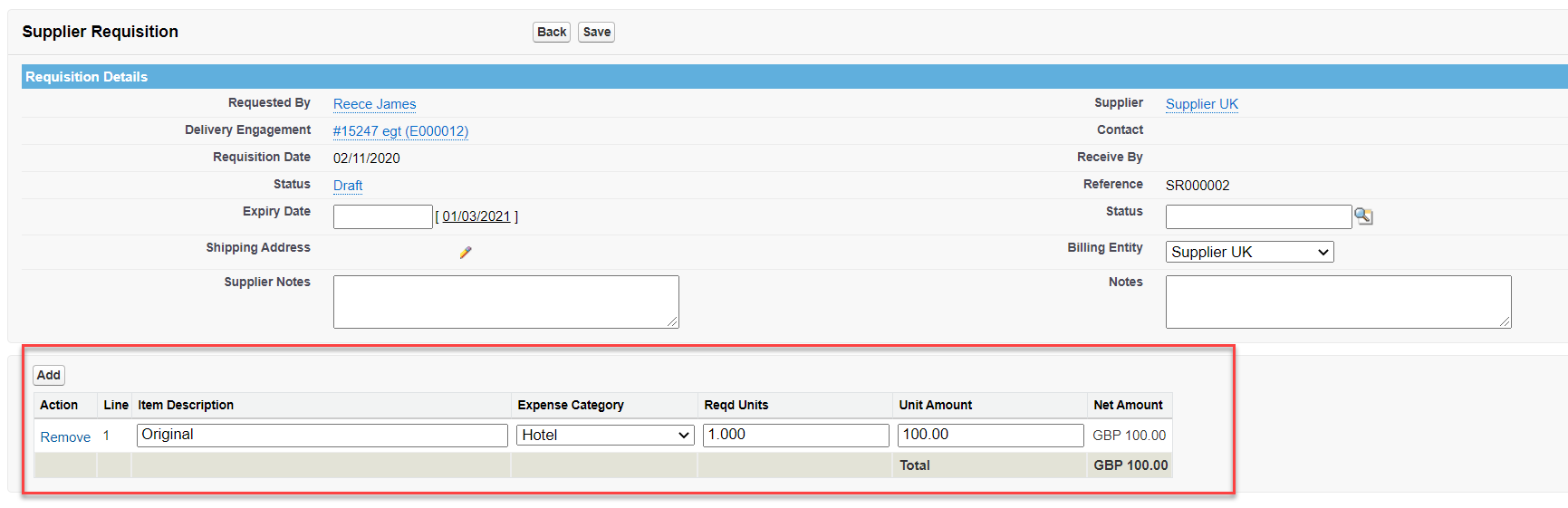Click the Net Amount column header
Viewport: 1568px width, 508px height.
click(x=1128, y=405)
